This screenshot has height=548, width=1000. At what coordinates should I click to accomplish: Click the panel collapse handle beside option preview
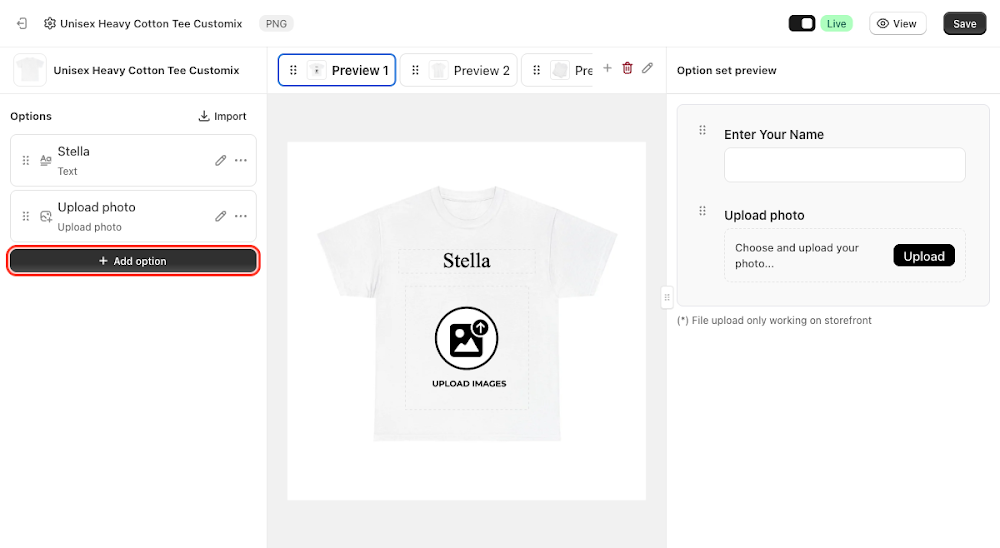point(666,297)
